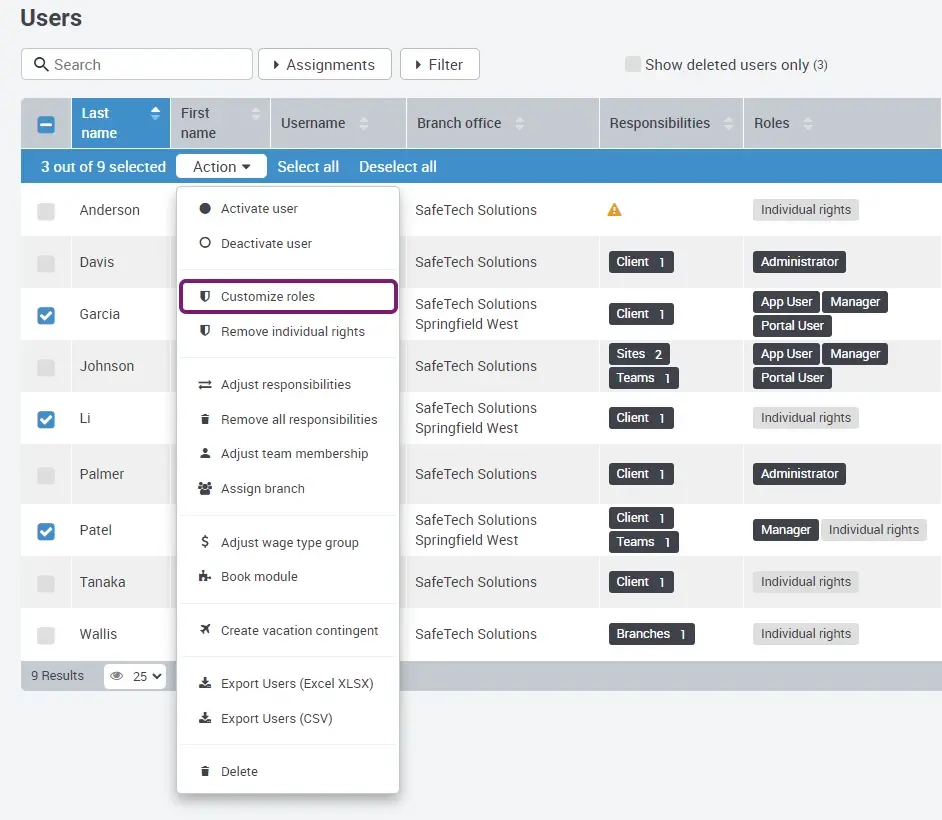Click the magnifier icon in the search box

click(x=40, y=64)
